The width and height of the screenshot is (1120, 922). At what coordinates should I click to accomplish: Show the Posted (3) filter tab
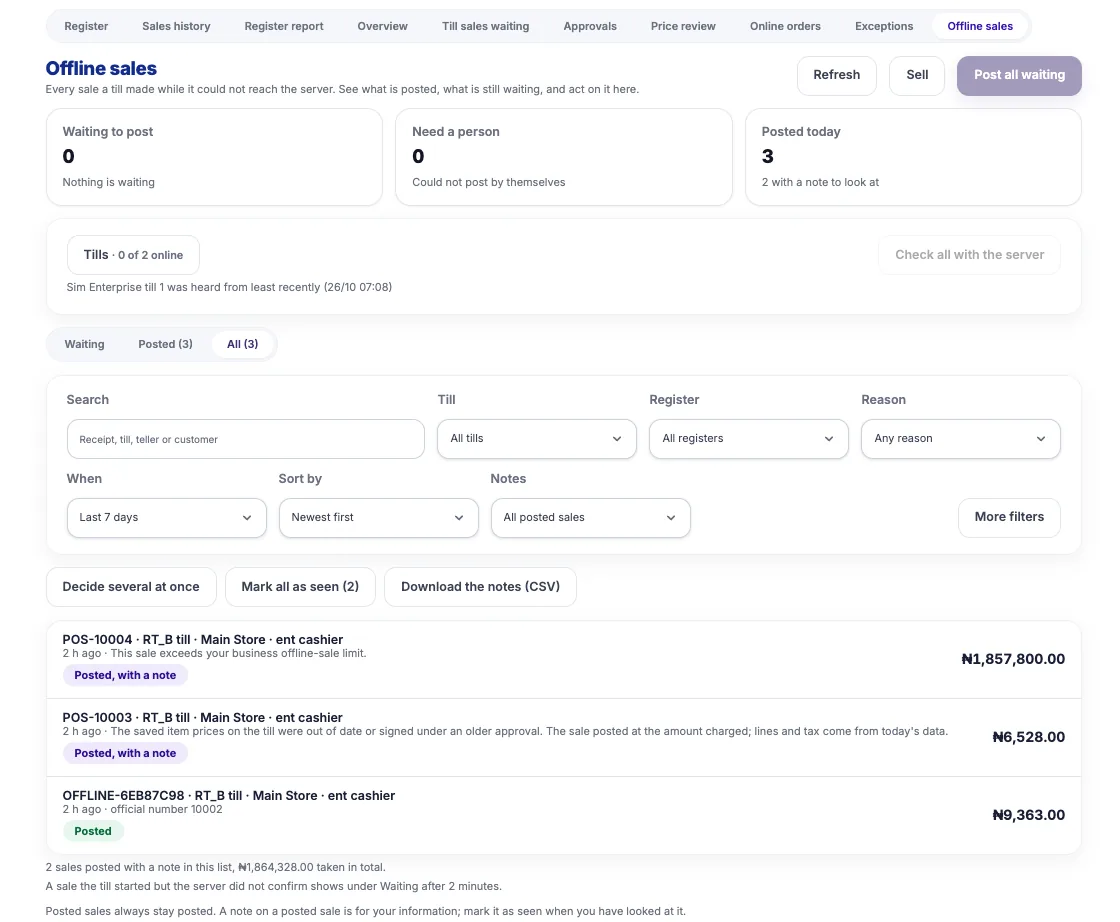[165, 344]
